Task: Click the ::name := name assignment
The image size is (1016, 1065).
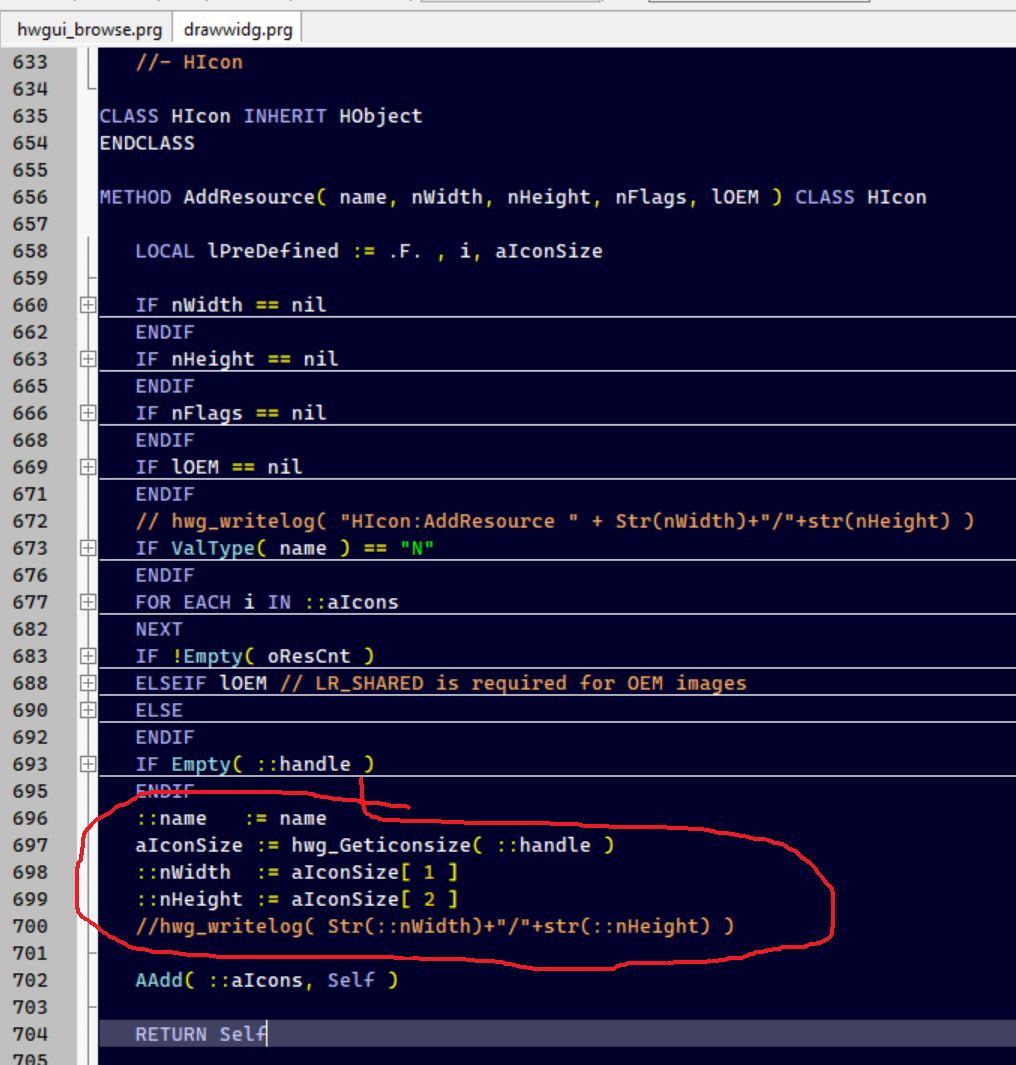Action: tap(231, 818)
